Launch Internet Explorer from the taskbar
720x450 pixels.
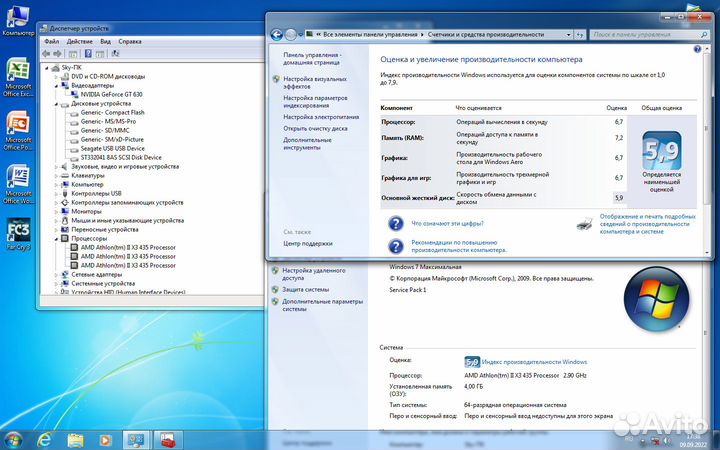(44, 440)
